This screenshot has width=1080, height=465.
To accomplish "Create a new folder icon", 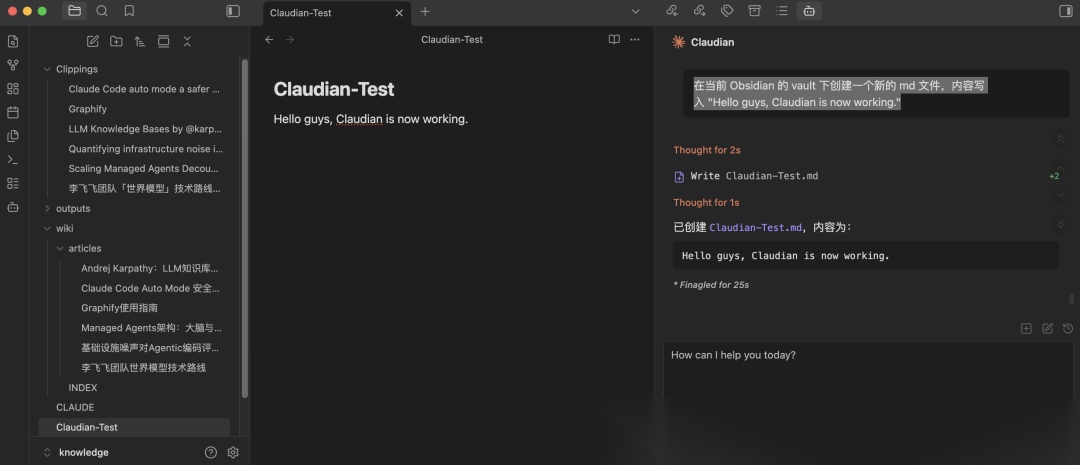I will [x=116, y=41].
